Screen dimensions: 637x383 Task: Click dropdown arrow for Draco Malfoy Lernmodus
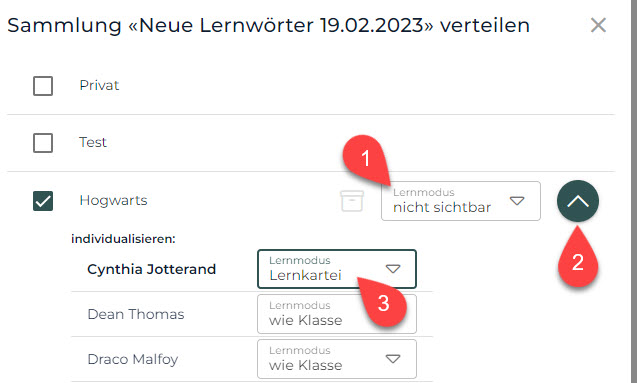tap(393, 359)
